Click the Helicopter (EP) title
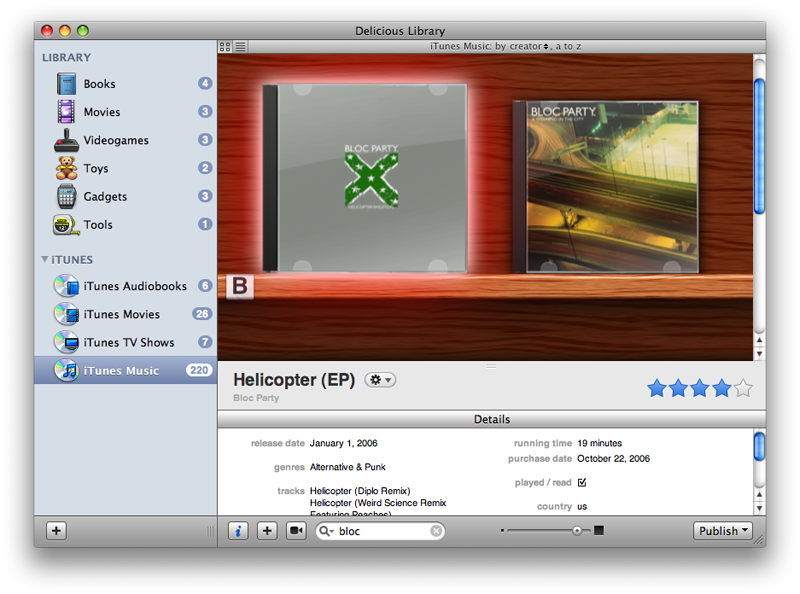800x594 pixels. click(x=294, y=380)
